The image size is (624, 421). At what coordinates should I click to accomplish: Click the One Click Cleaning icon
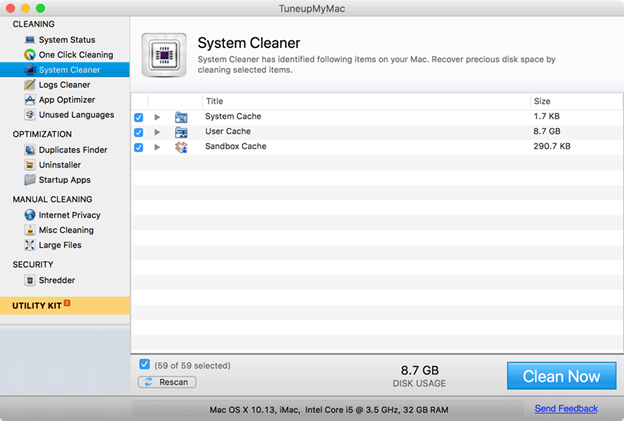[x=30, y=55]
